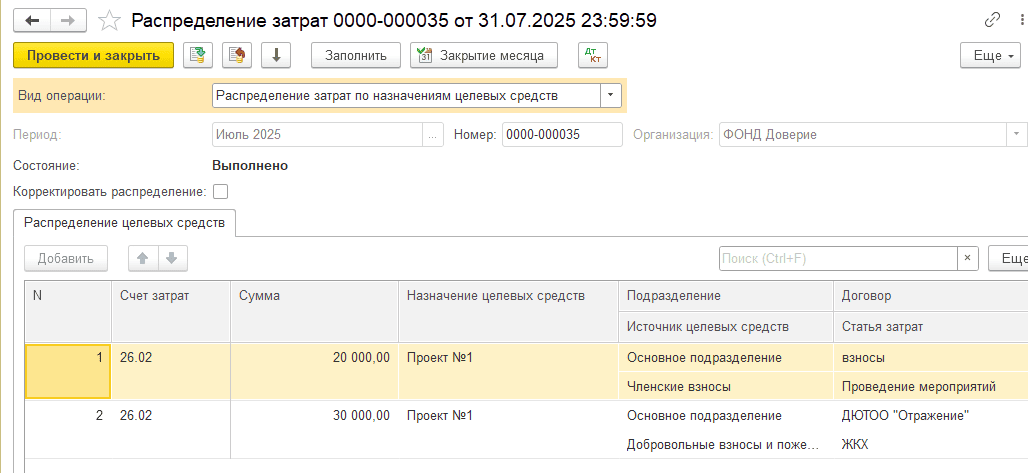Viewport: 1028px width, 473px height.
Task: Add document to favorites with star icon
Action: tap(111, 20)
